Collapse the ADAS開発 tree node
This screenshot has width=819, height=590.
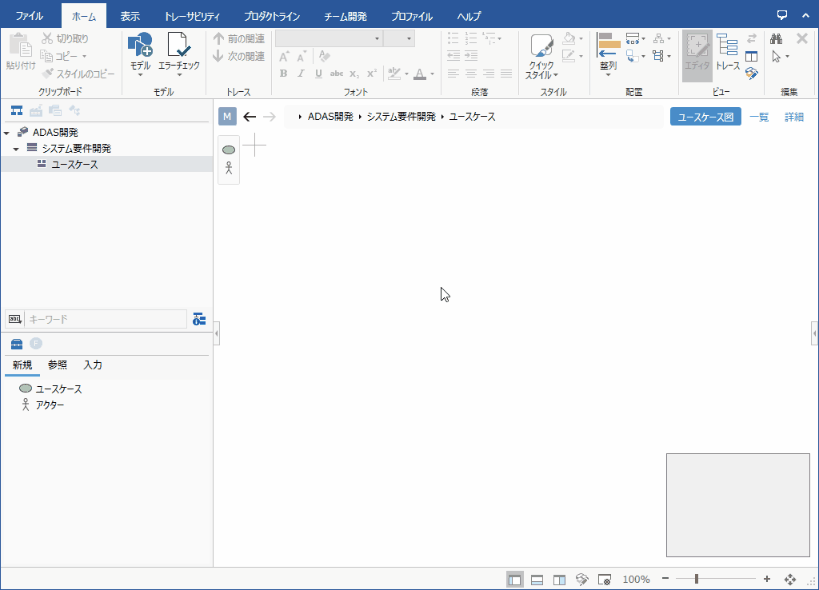7,133
